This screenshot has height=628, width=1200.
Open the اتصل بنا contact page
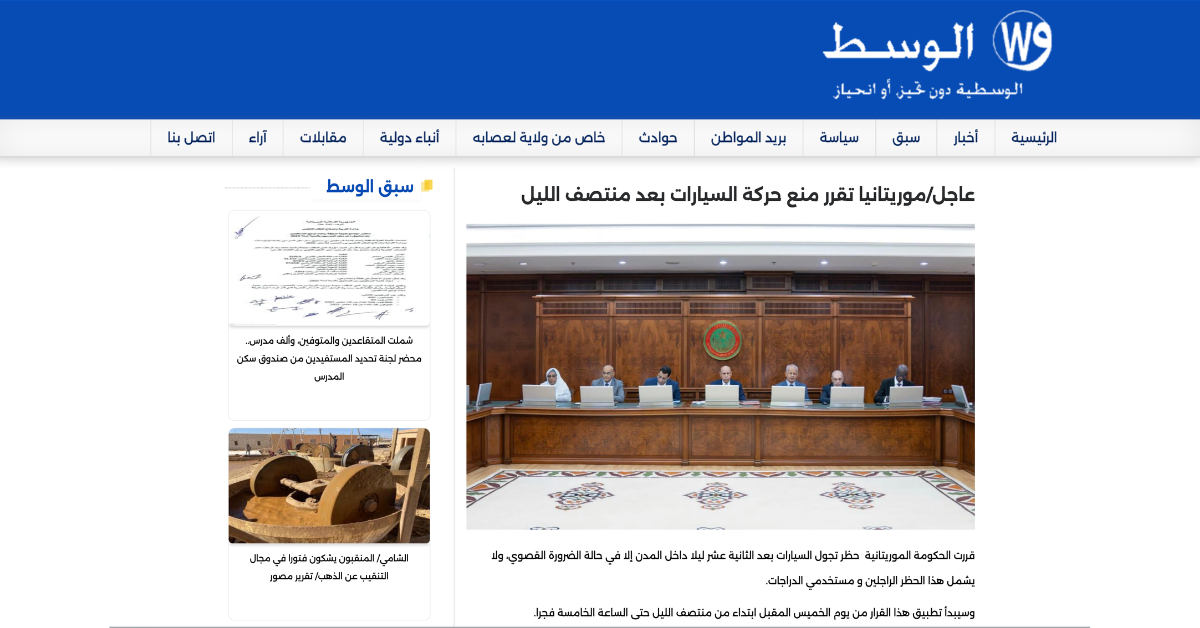click(191, 138)
